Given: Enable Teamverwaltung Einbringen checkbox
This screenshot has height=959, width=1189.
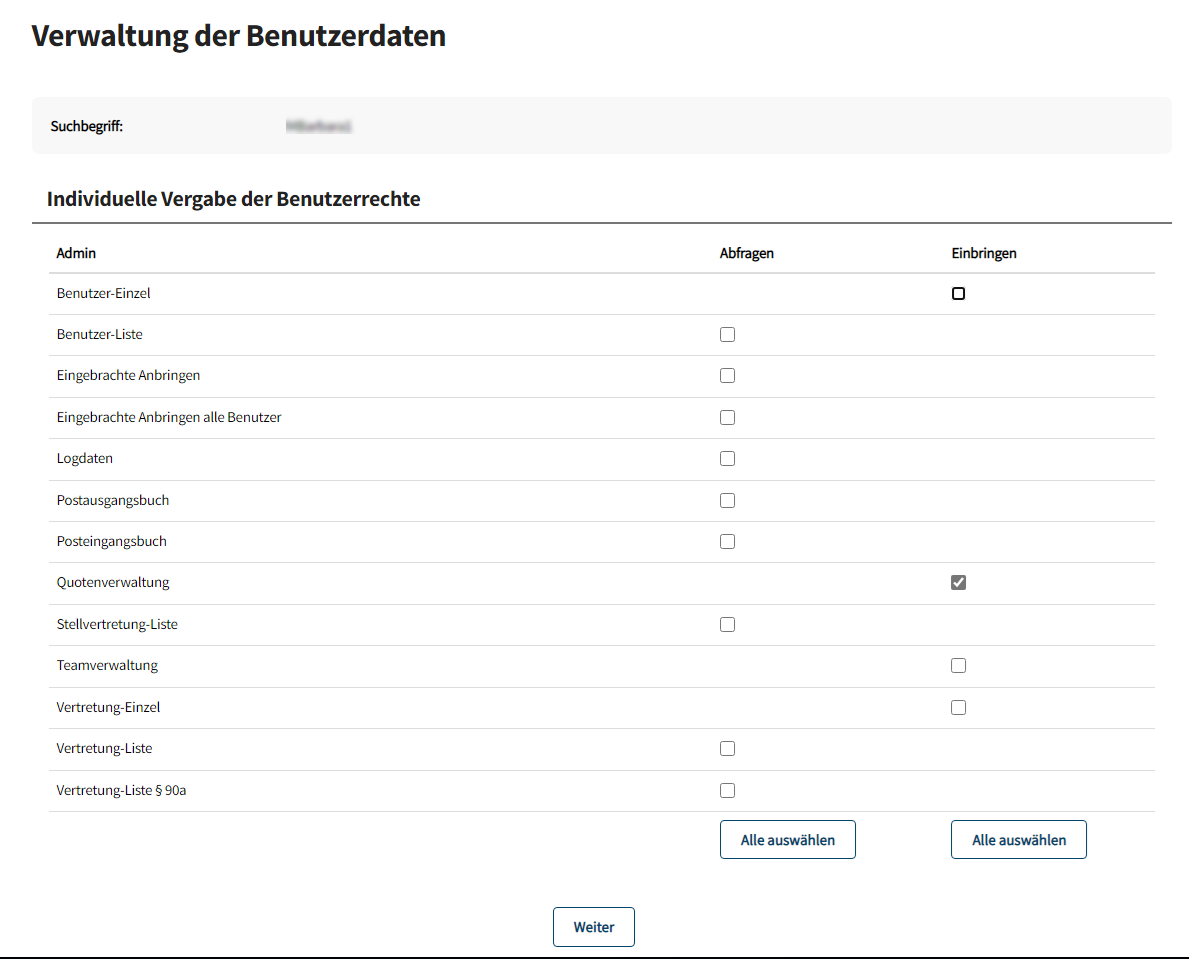Looking at the screenshot, I should coord(958,666).
